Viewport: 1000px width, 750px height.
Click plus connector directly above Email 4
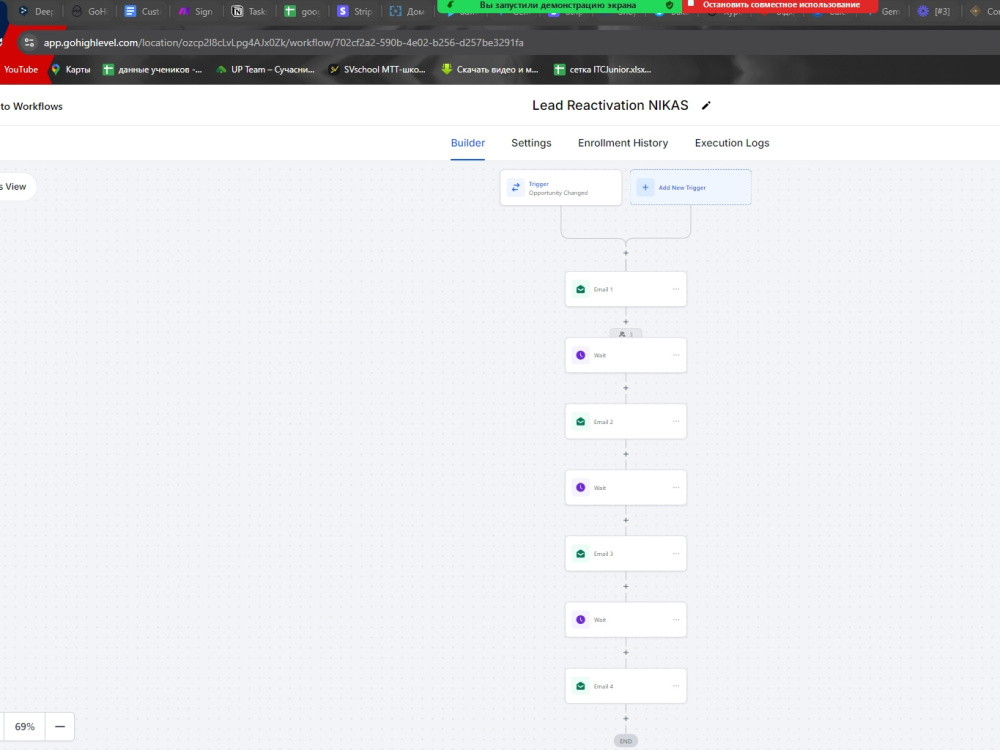click(x=626, y=653)
